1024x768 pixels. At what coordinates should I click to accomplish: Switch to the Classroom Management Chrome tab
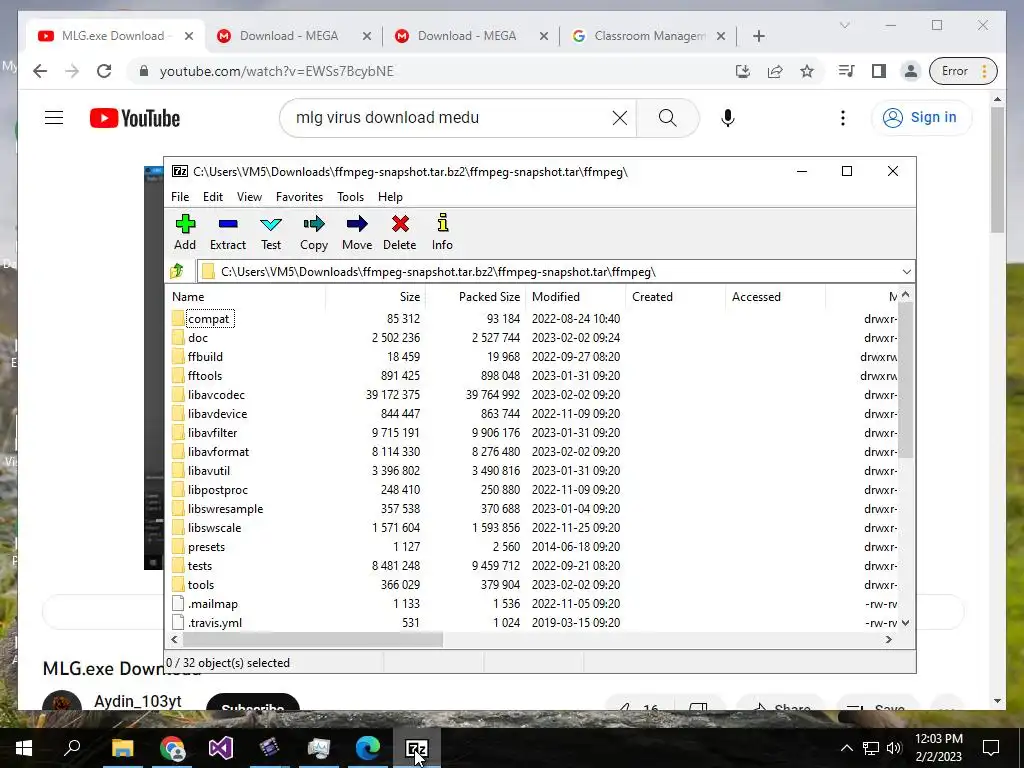[x=648, y=36]
